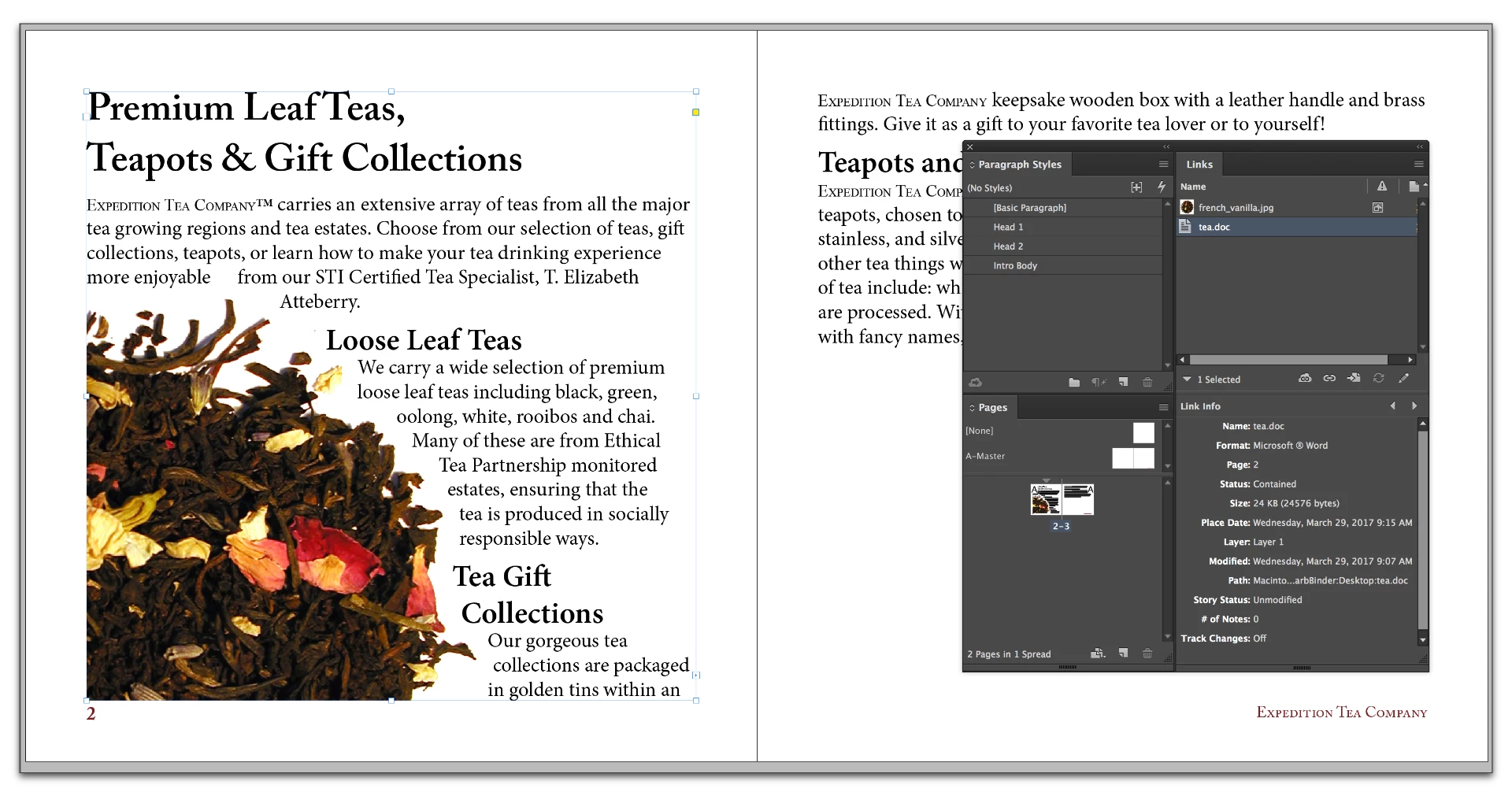This screenshot has width=1512, height=796.
Task: Collapse the Link Info disclosure triangle
Action: 1187,379
